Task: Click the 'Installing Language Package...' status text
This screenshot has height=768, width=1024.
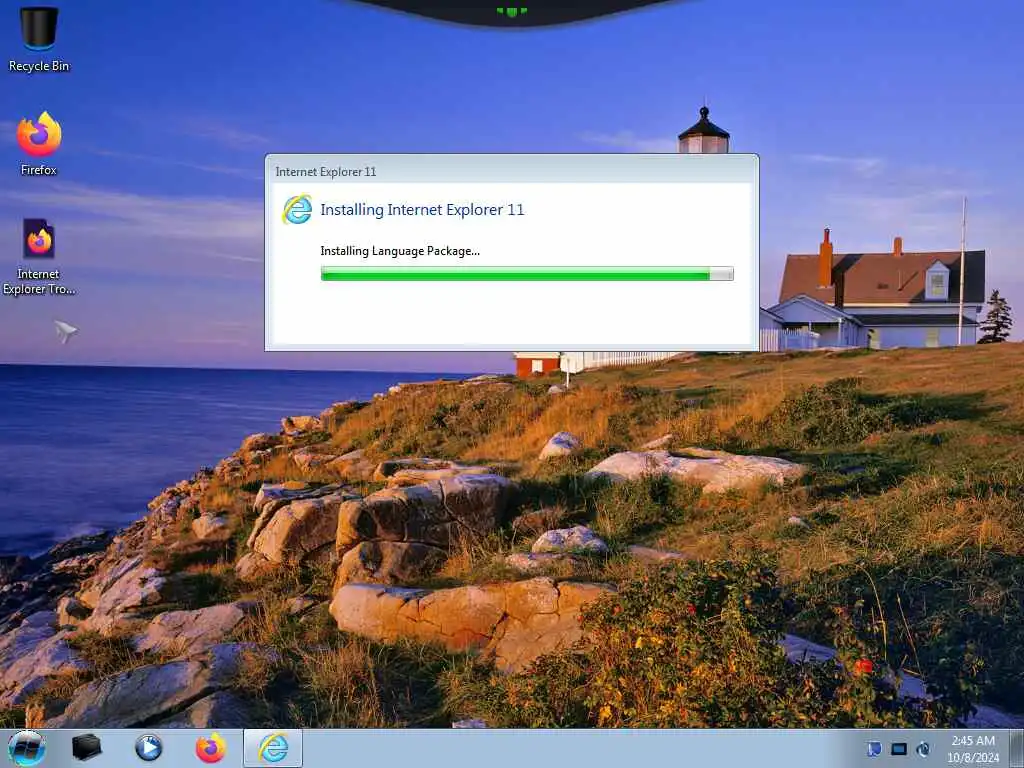Action: click(400, 251)
